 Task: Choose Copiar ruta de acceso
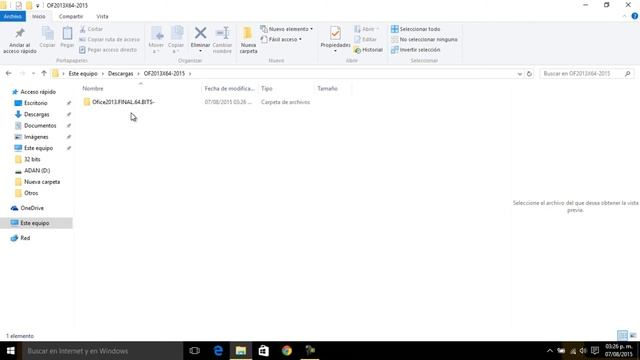[x=109, y=40]
